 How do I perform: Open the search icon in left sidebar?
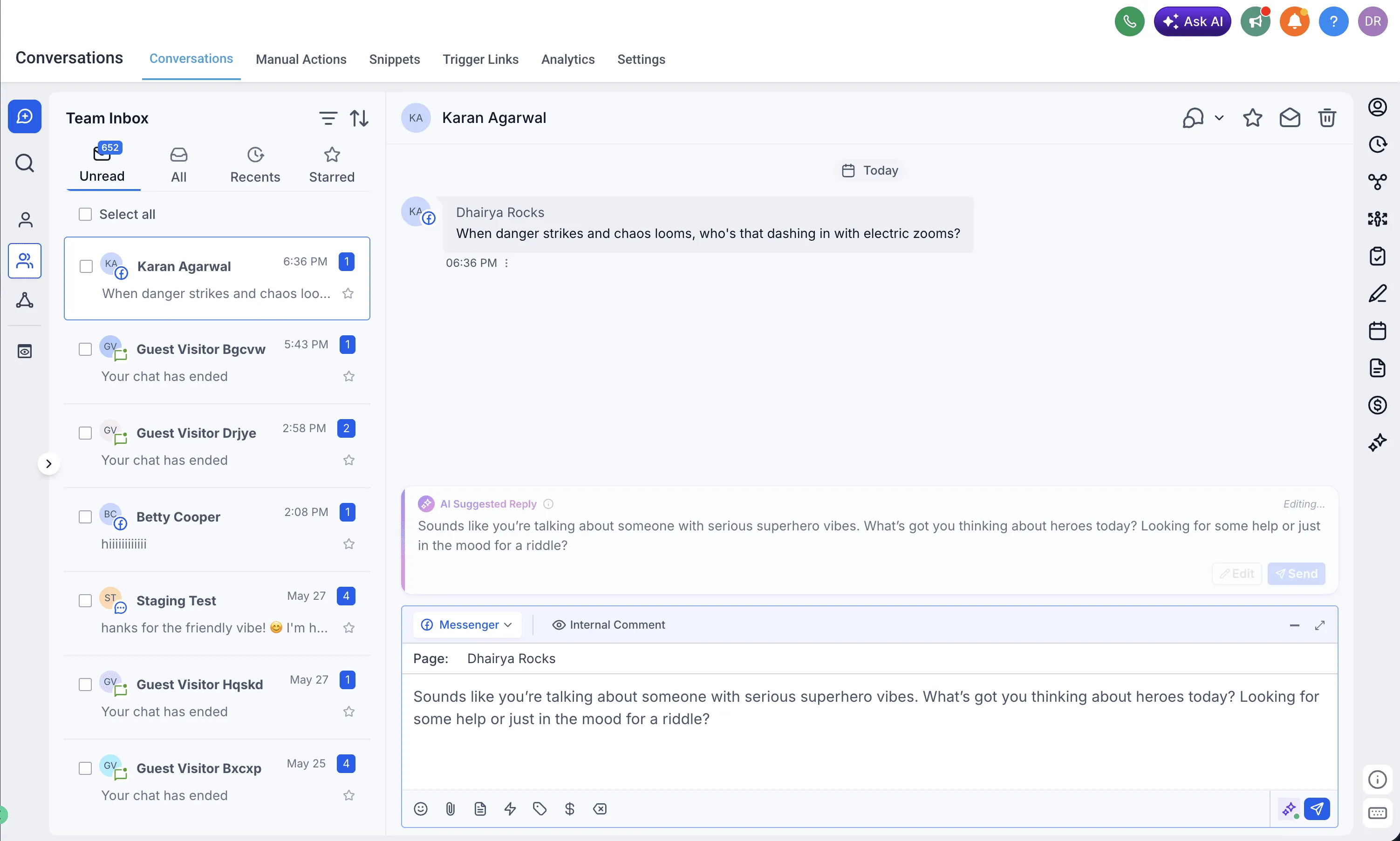tap(24, 163)
